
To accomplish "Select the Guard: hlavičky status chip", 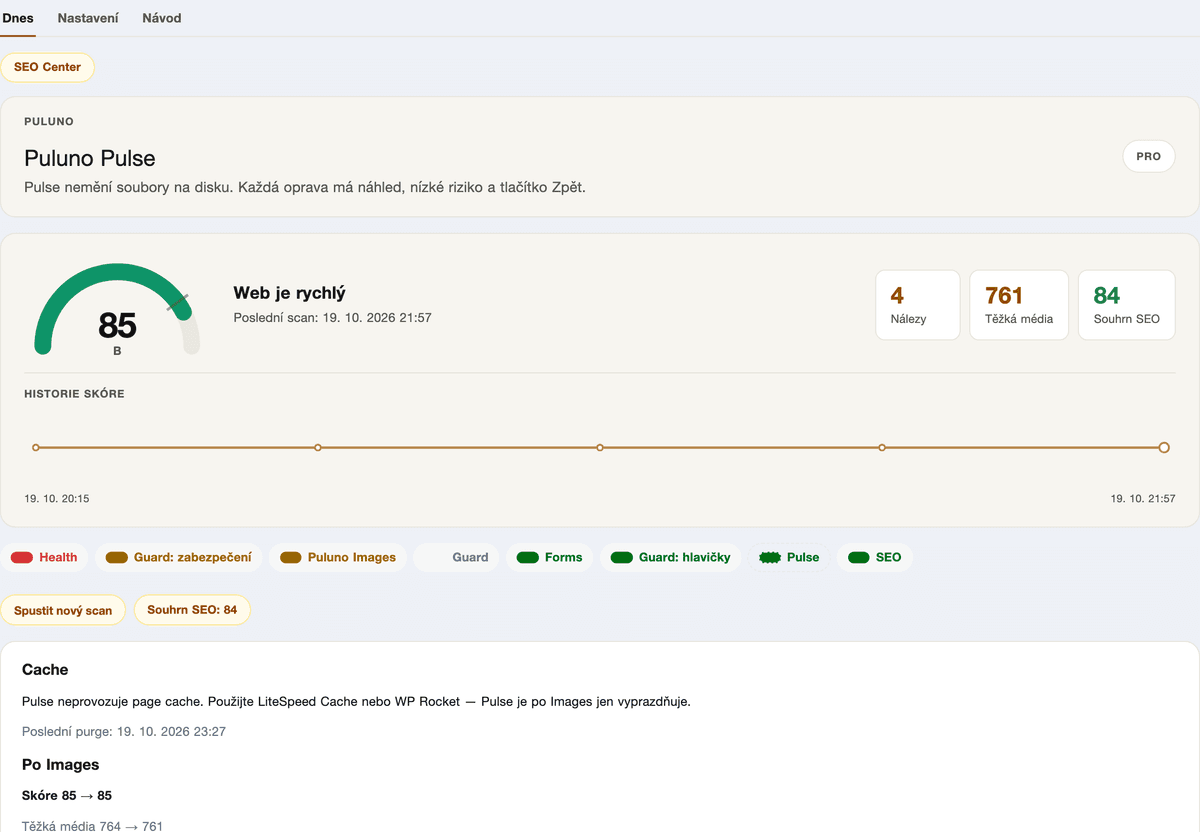I will click(x=671, y=557).
